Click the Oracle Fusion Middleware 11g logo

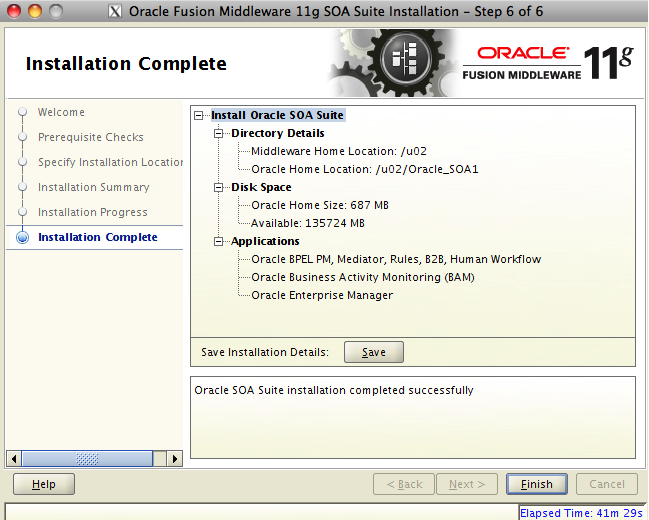click(x=548, y=62)
